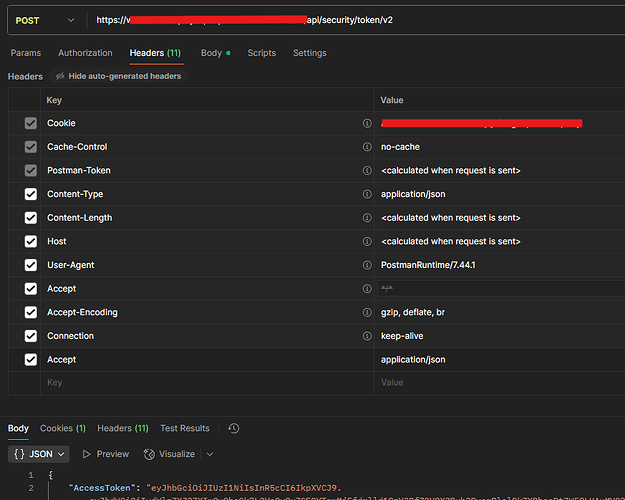Click the Preview button
Image resolution: width=625 pixels, height=500 pixels.
[106, 454]
